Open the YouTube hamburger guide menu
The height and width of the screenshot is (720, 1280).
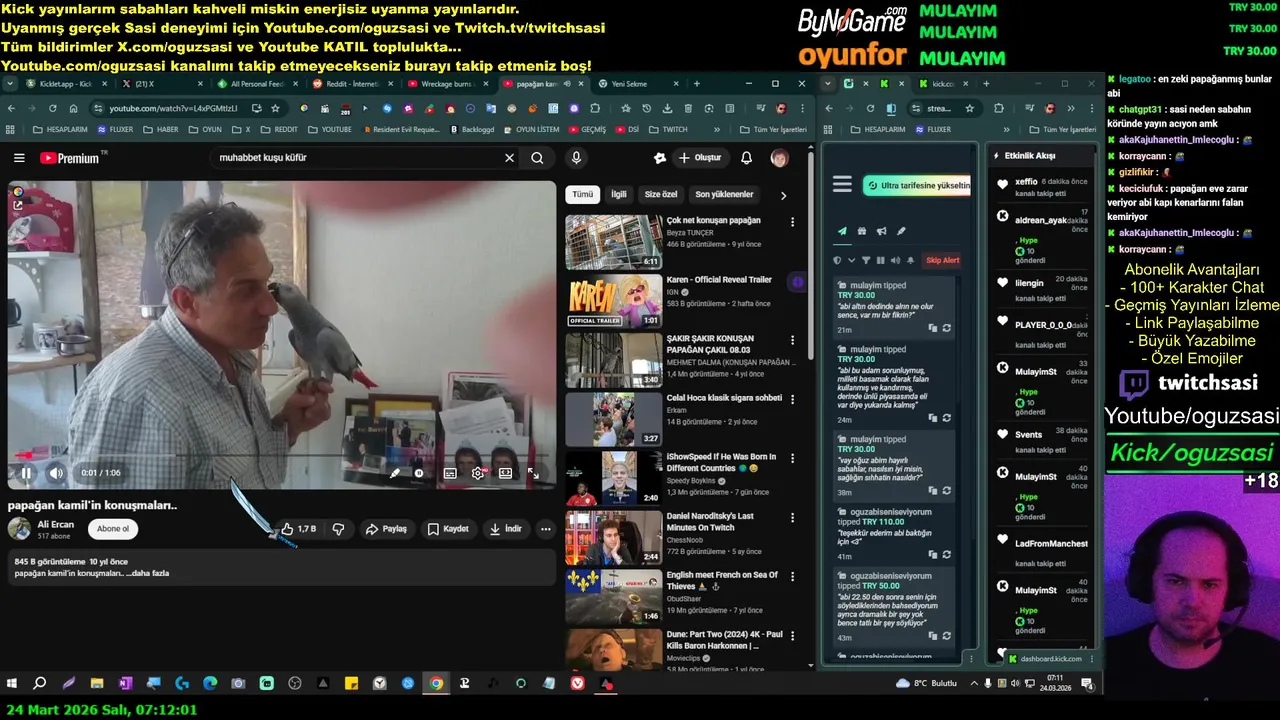point(19,158)
